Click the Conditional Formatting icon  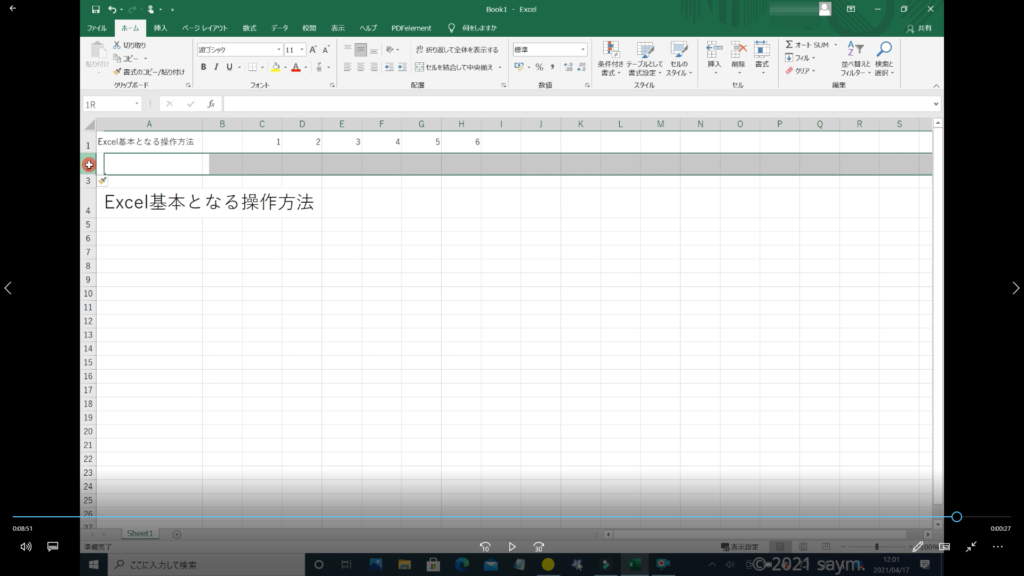[x=610, y=52]
